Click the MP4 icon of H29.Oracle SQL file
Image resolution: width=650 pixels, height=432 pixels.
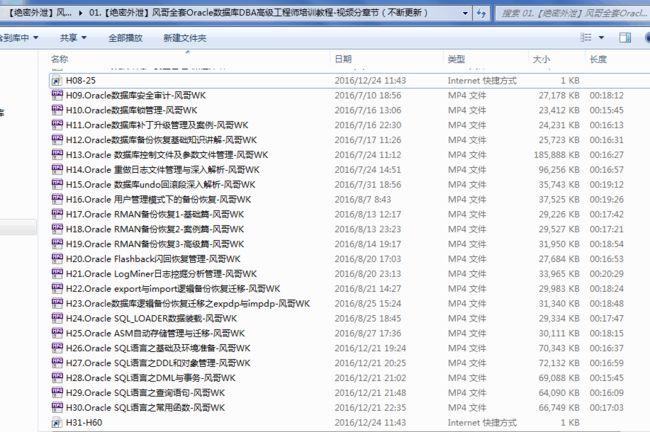57,393
